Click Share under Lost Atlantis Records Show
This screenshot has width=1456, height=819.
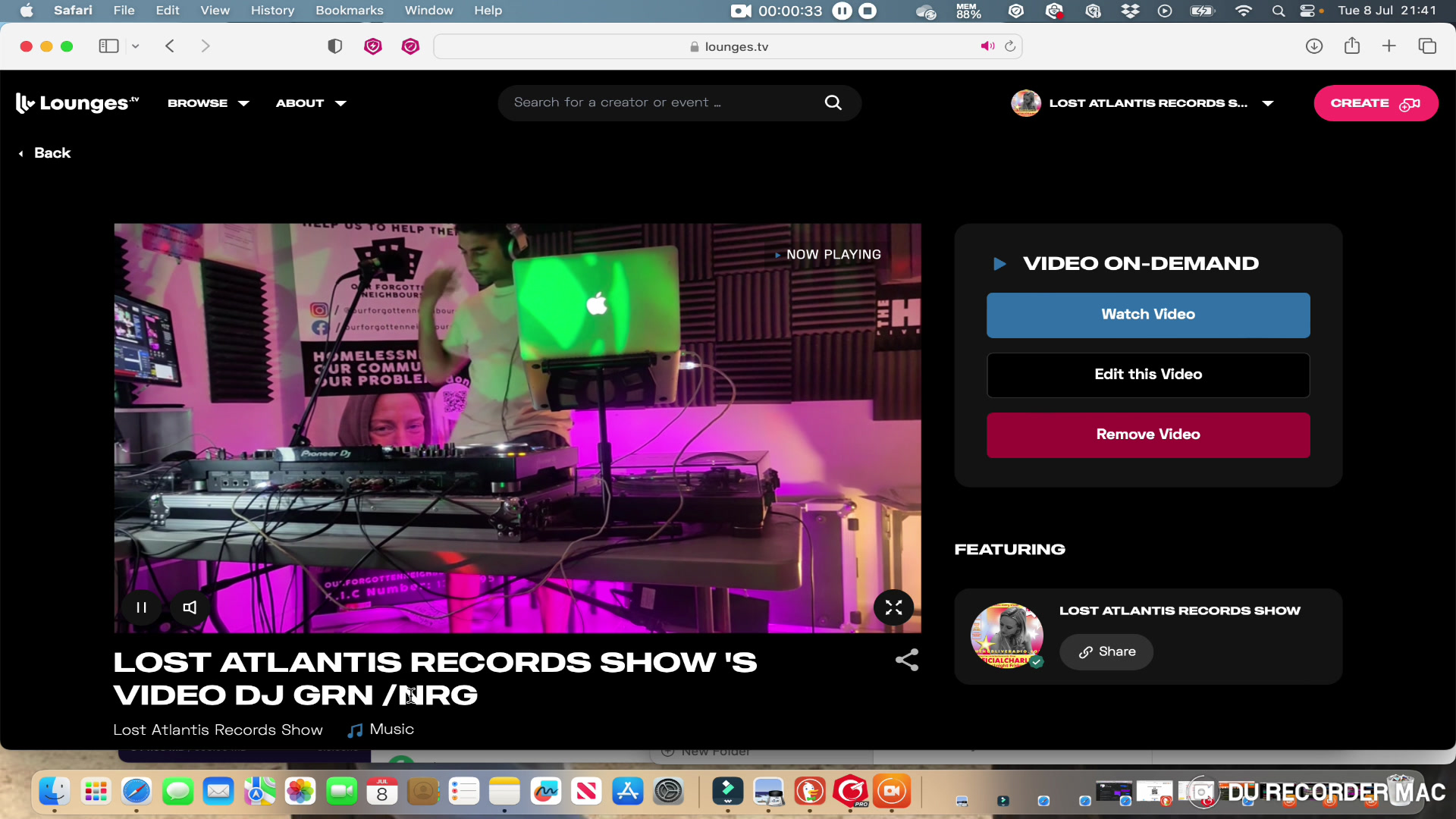click(x=1106, y=652)
